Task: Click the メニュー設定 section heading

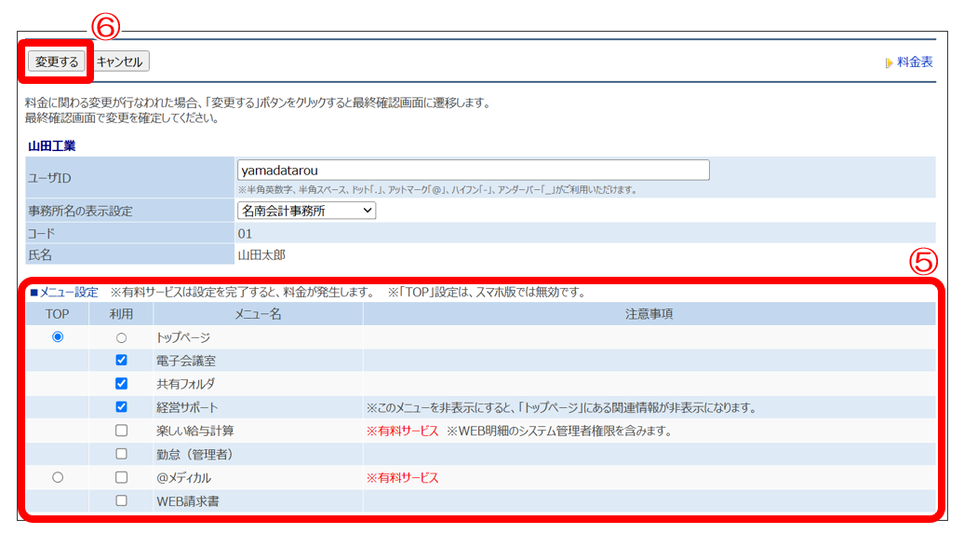Action: pos(64,293)
